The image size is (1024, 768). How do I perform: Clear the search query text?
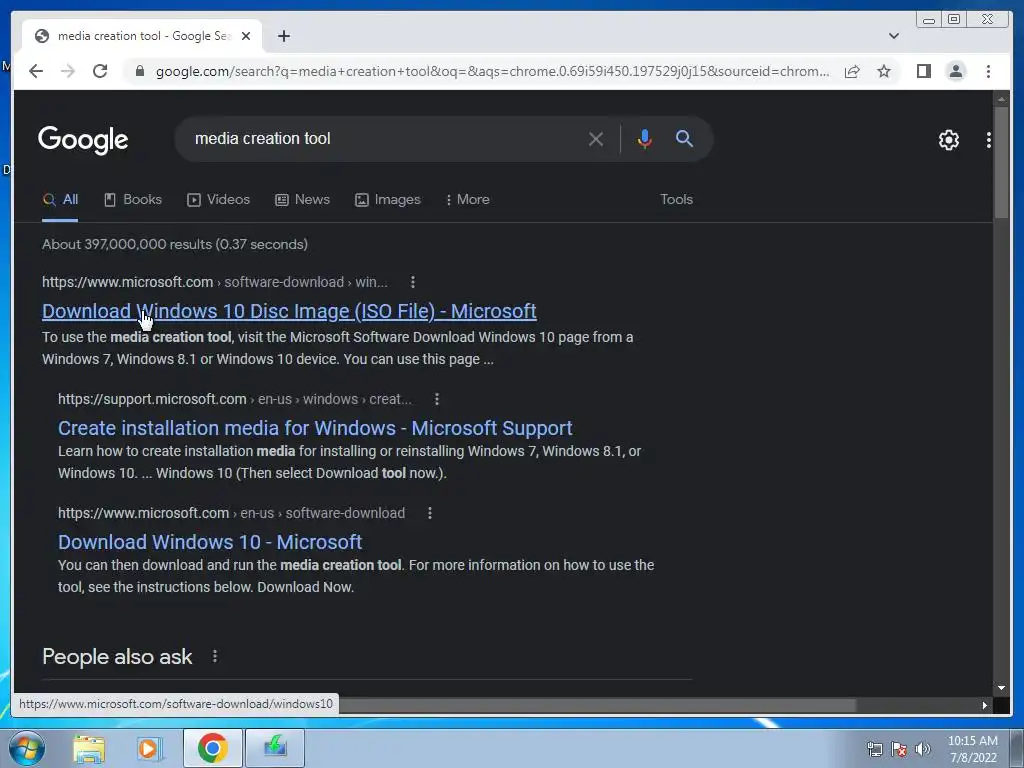point(596,139)
